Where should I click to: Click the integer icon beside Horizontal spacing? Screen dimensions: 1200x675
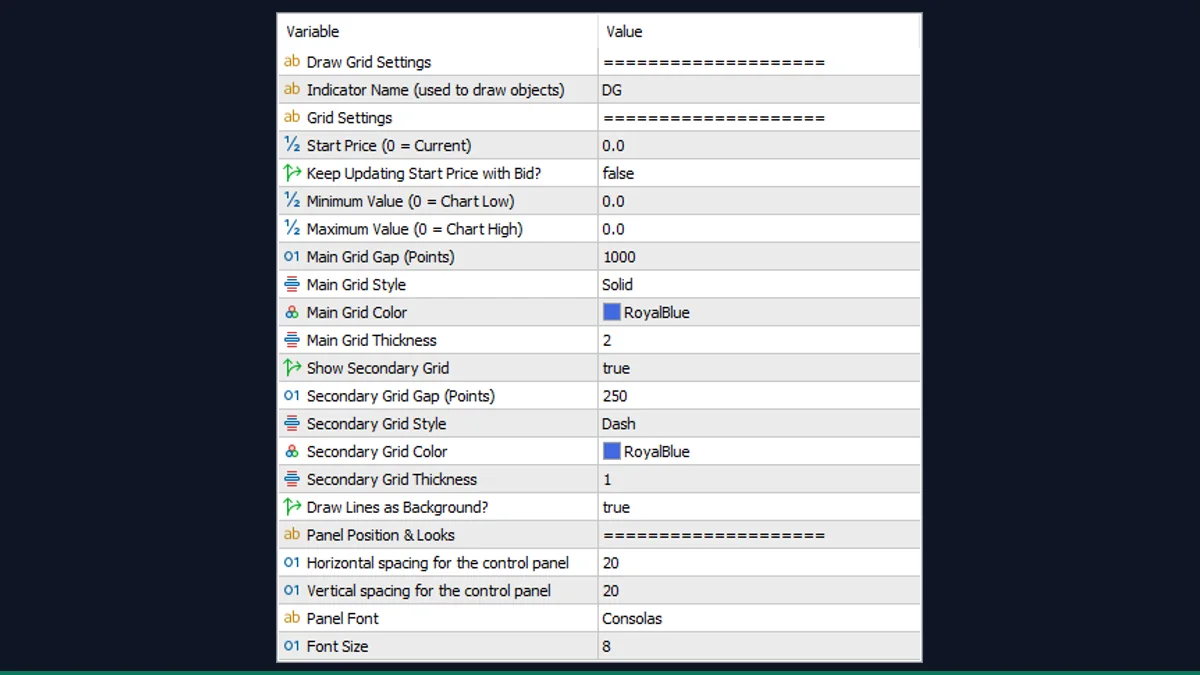coord(292,563)
